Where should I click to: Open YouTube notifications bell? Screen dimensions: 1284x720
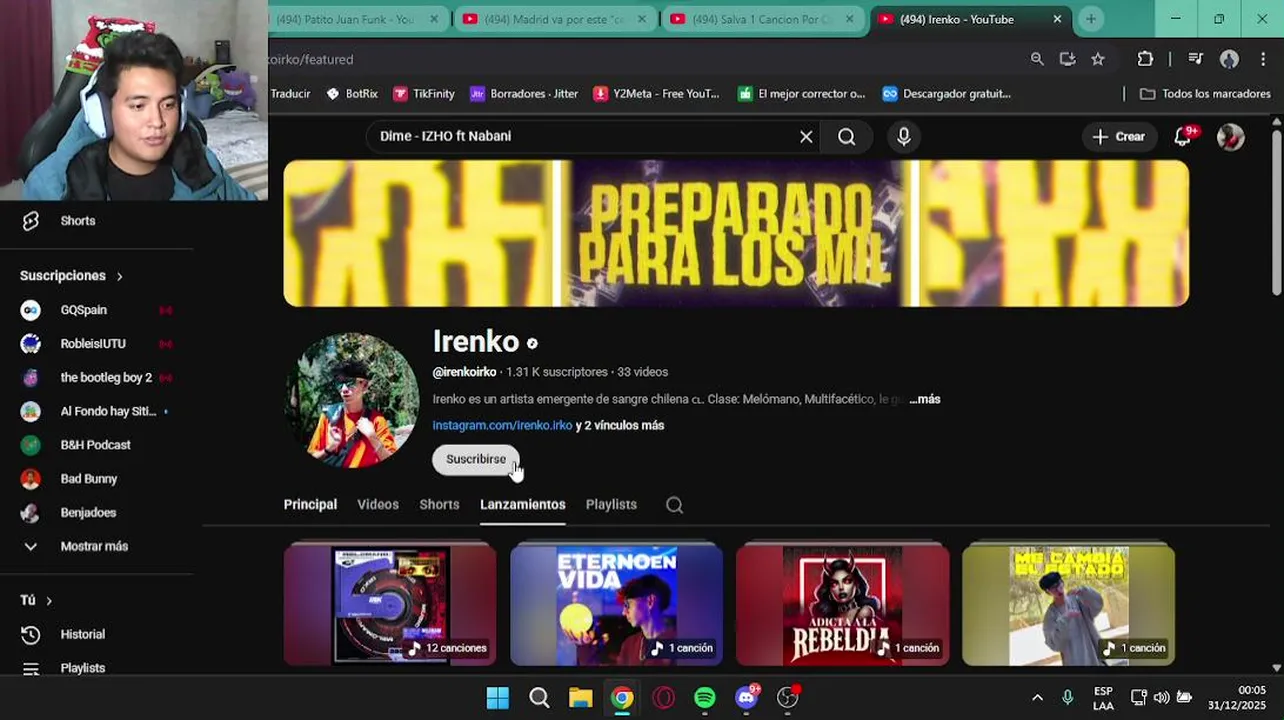click(x=1183, y=137)
